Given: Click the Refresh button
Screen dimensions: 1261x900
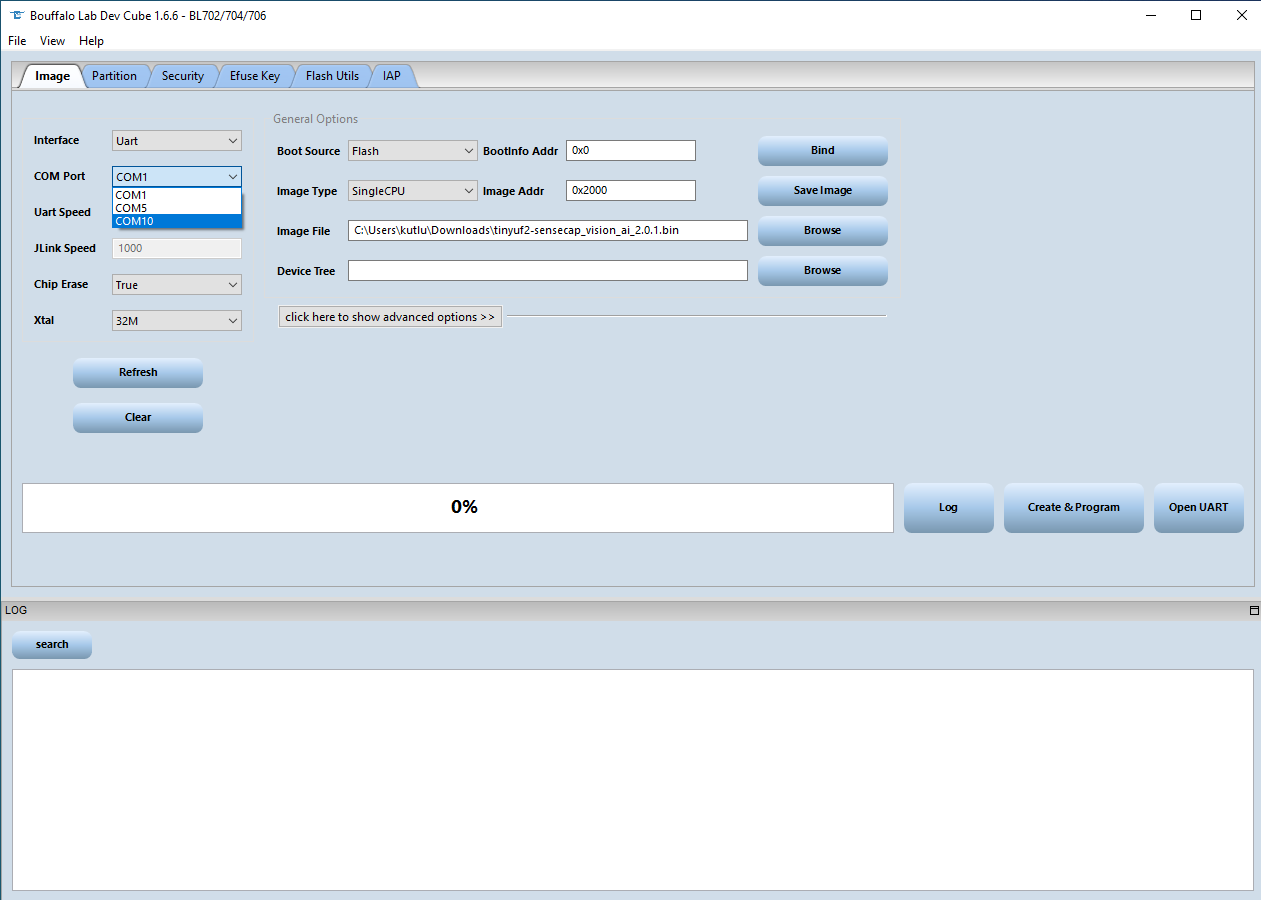Looking at the screenshot, I should point(138,372).
